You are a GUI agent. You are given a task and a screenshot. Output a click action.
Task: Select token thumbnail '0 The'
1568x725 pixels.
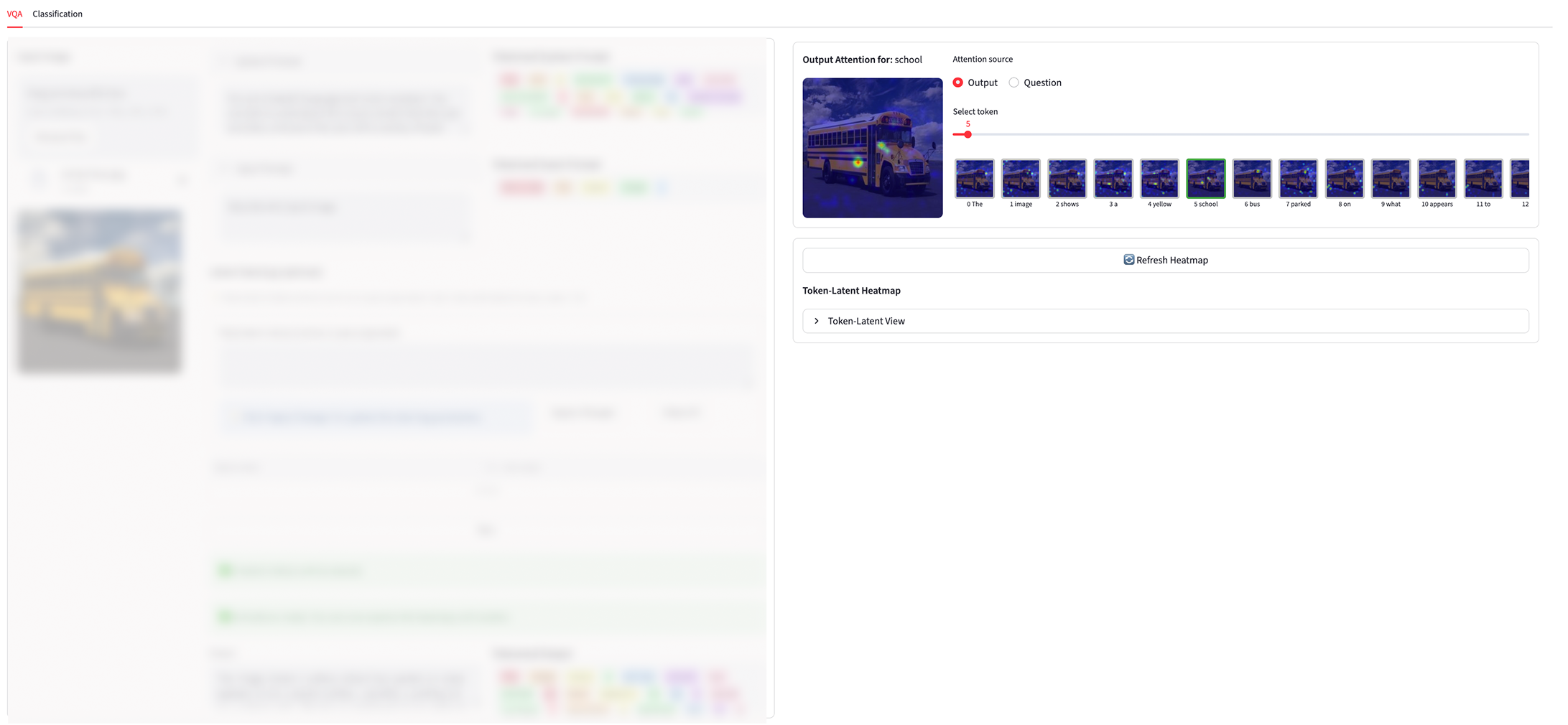coord(974,178)
